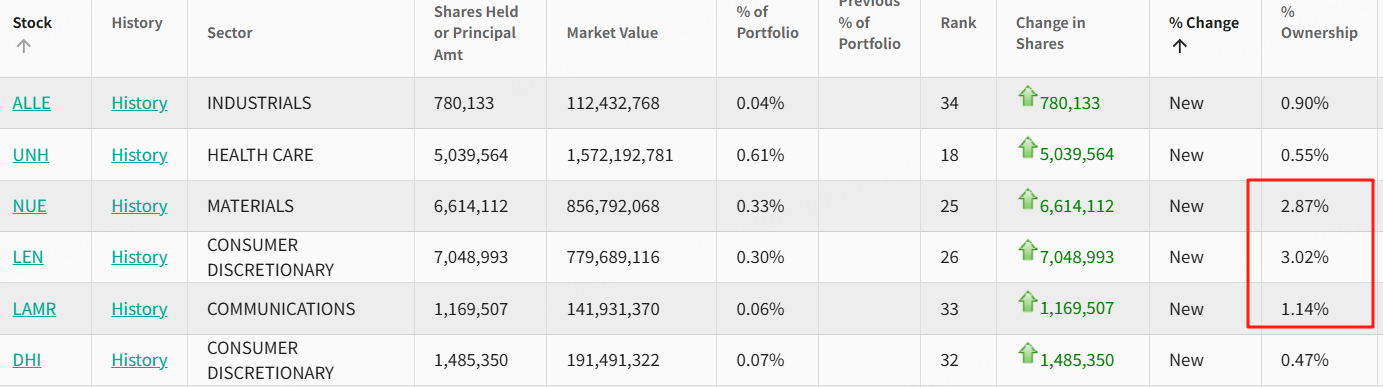Sort by % Ownership header

(1319, 22)
